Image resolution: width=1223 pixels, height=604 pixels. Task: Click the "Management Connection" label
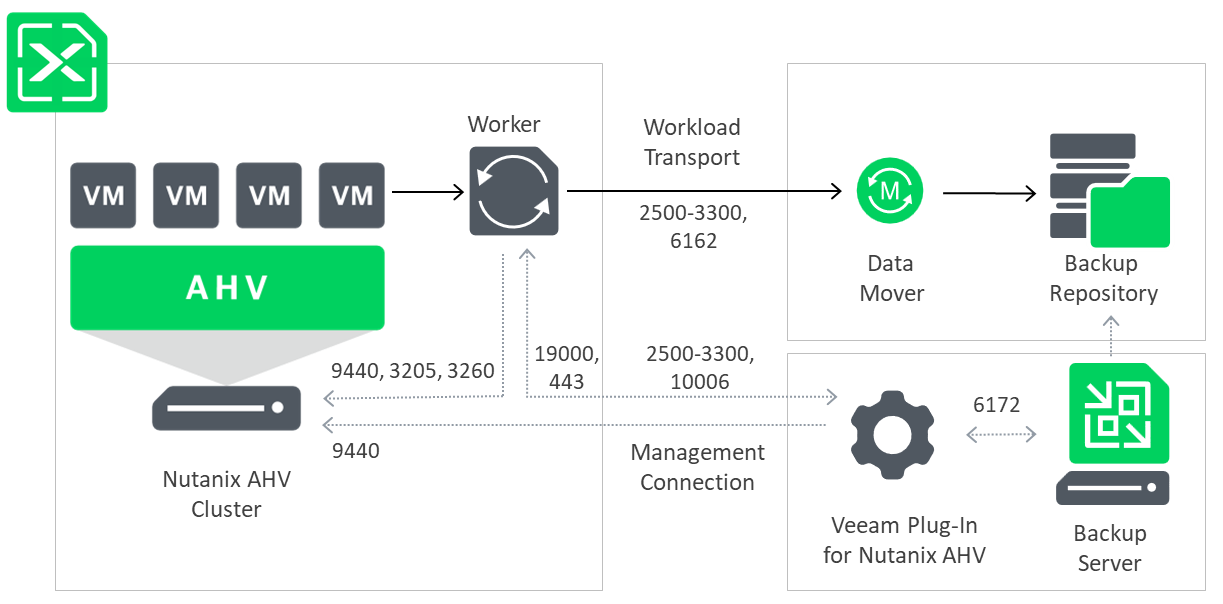(x=697, y=467)
